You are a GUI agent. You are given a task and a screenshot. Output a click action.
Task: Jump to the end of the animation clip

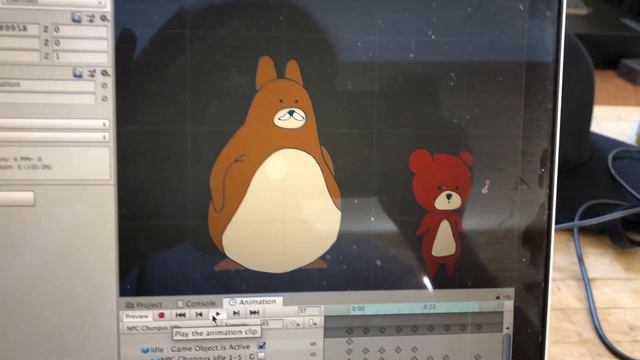[x=254, y=313]
